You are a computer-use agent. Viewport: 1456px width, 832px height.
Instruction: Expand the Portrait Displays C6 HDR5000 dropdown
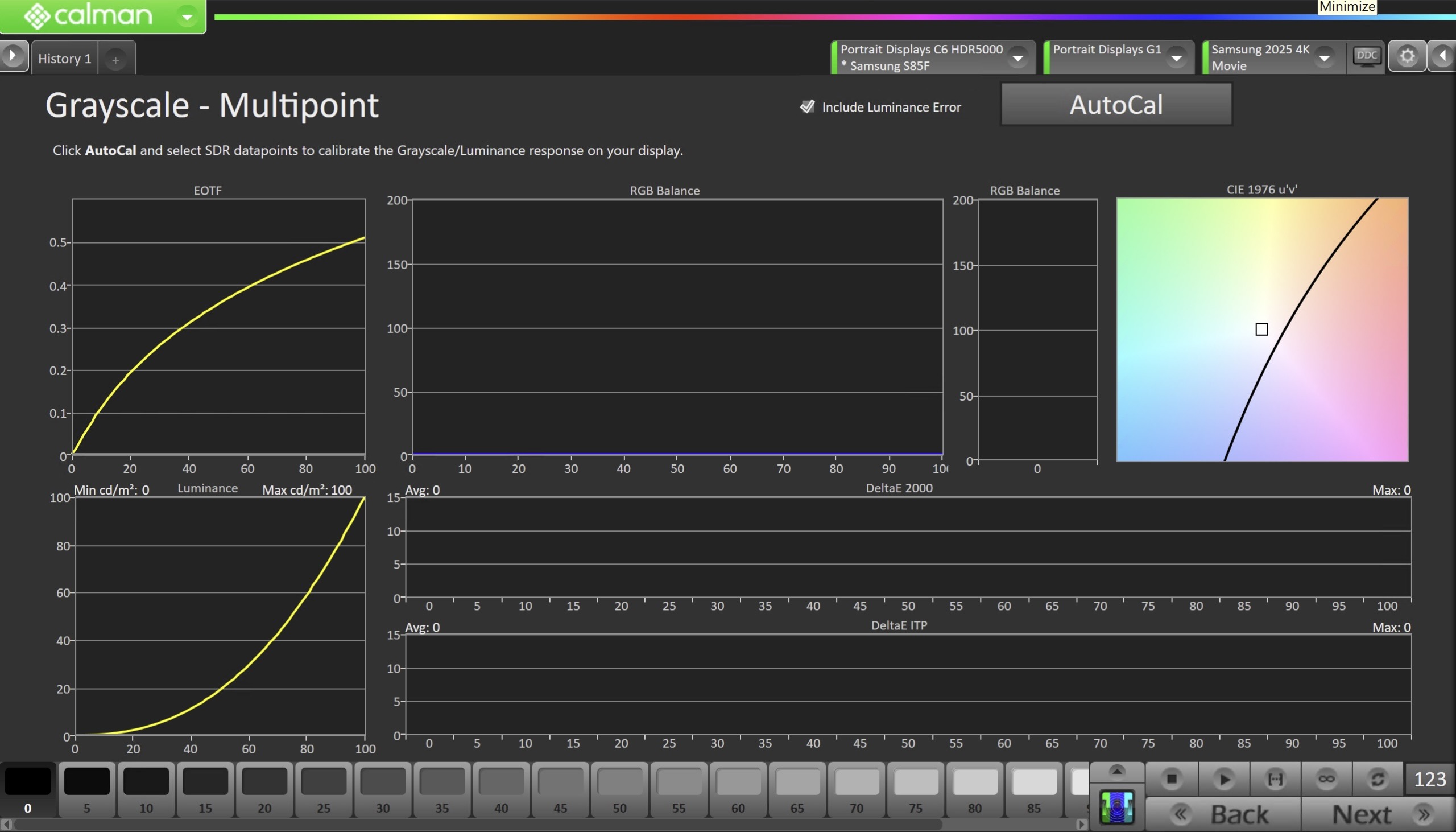tap(1017, 57)
